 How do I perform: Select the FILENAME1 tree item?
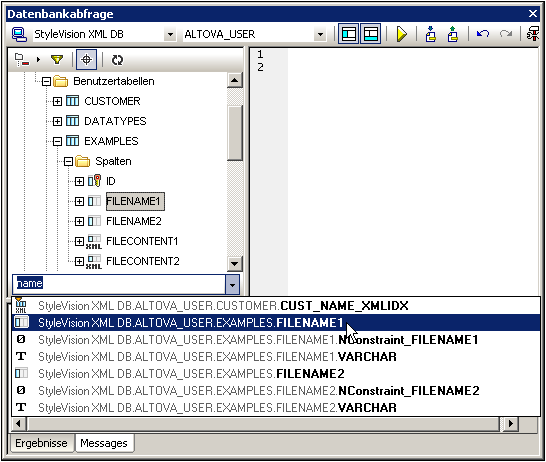point(135,201)
